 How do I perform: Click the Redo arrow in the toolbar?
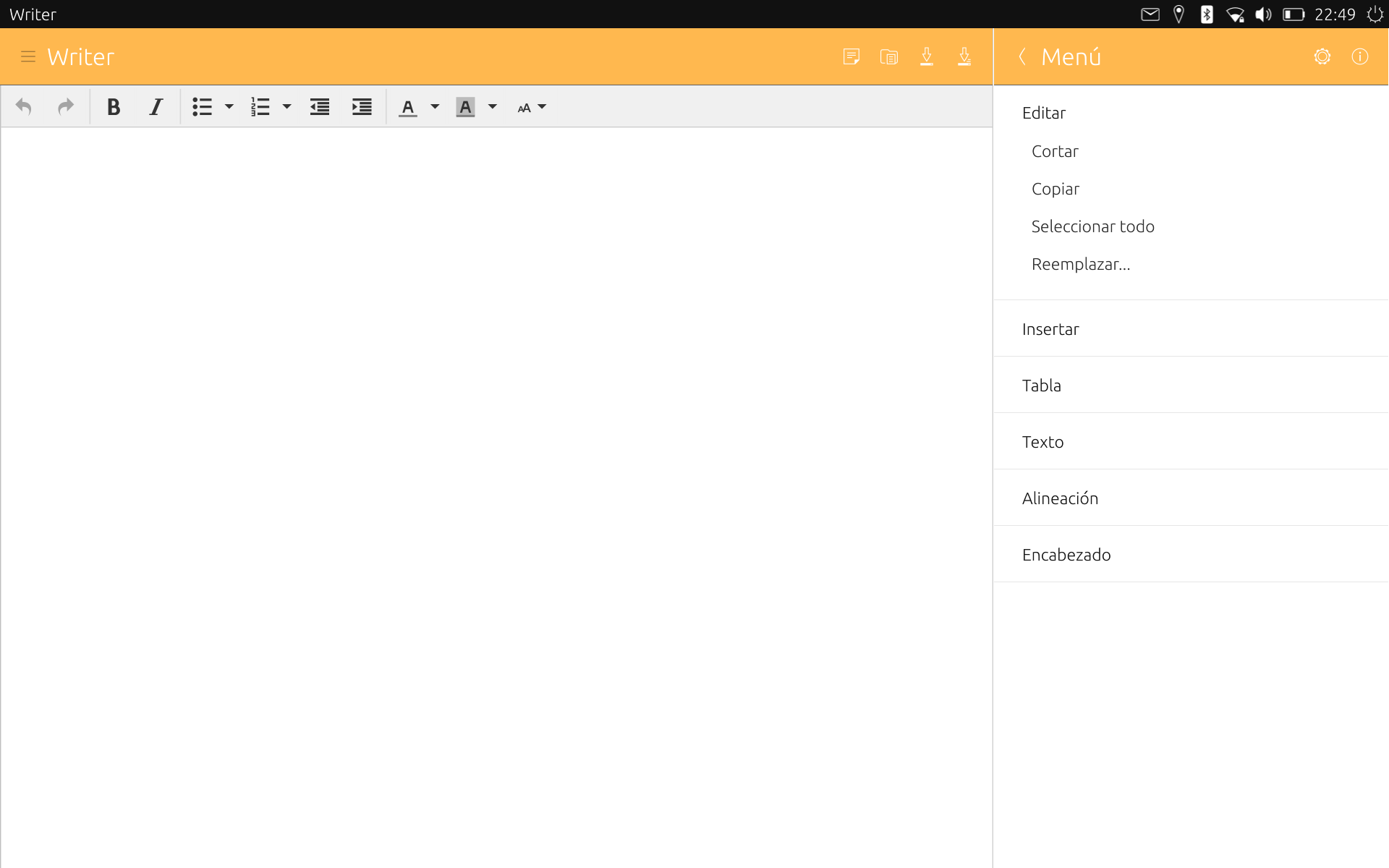pos(66,107)
